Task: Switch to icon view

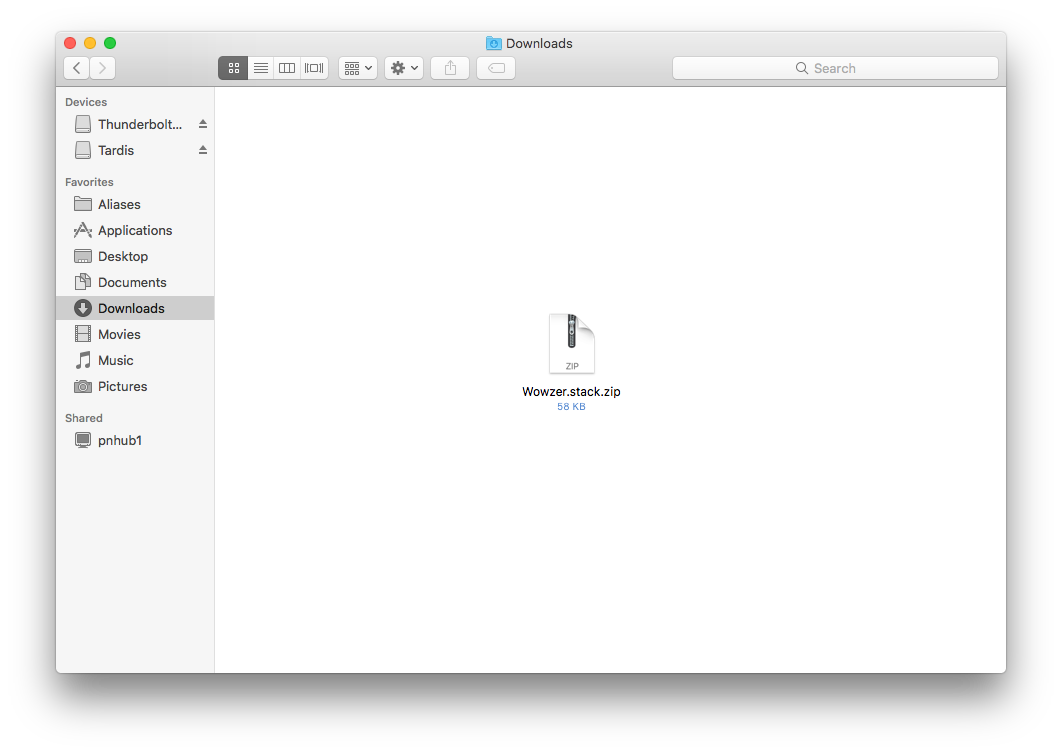Action: coord(233,68)
